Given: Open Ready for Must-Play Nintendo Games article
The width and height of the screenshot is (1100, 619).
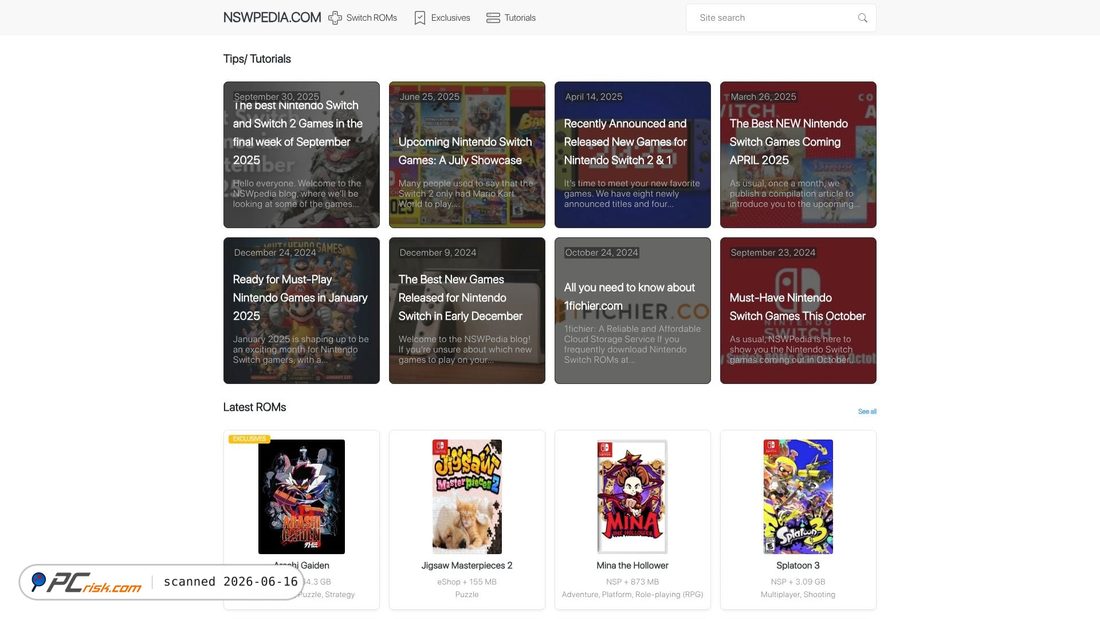Looking at the screenshot, I should pos(302,310).
